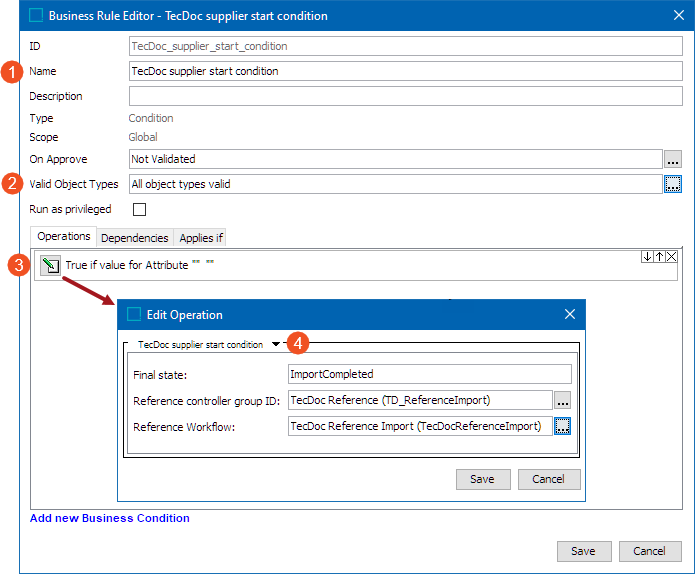Click the Edit Operation dialog title icon
695x574 pixels.
pos(134,314)
